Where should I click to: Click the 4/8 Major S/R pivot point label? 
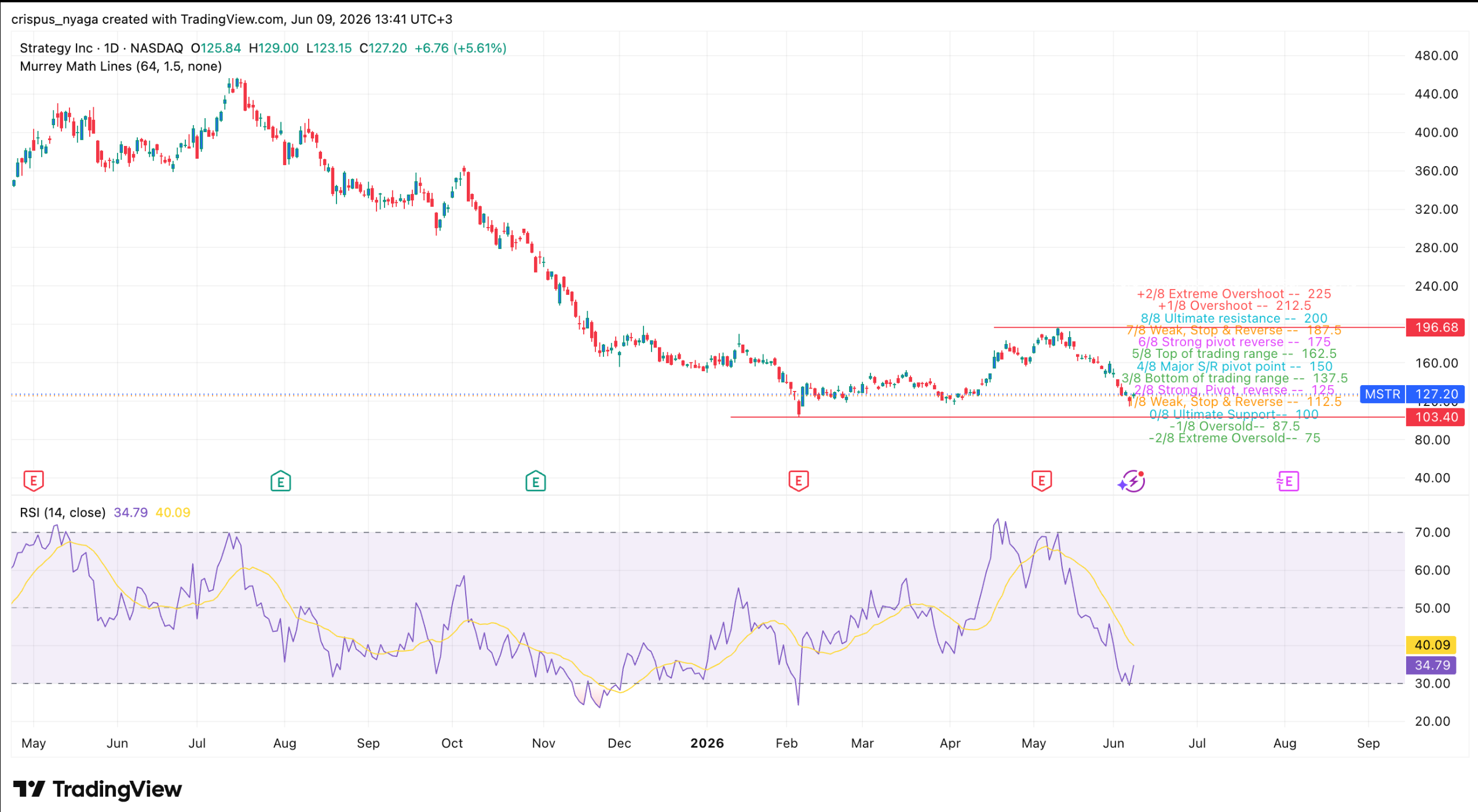pyautogui.click(x=1234, y=366)
